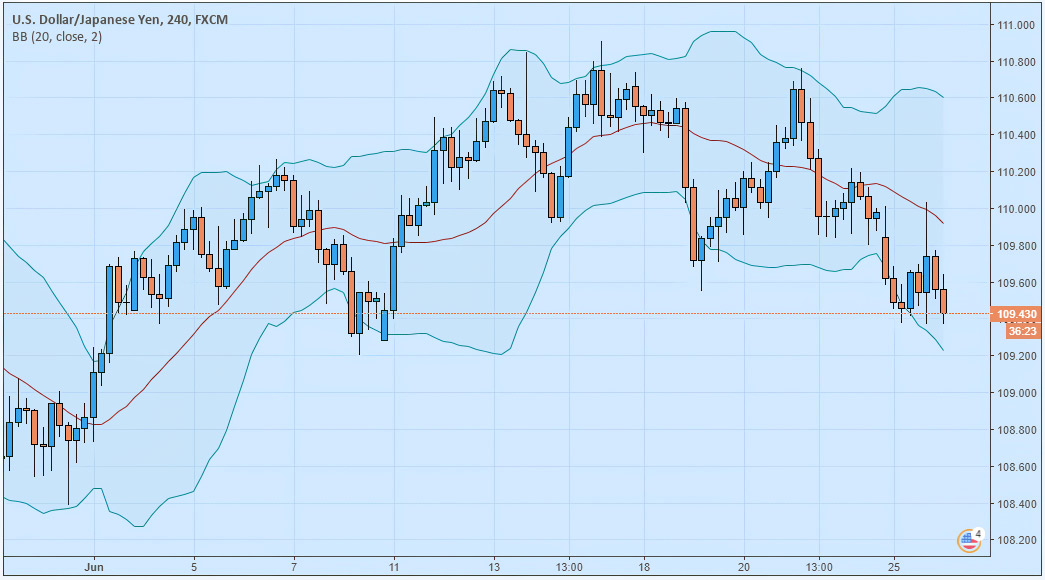The width and height of the screenshot is (1045, 580).
Task: Select the current price label 109.430
Action: coord(1016,314)
